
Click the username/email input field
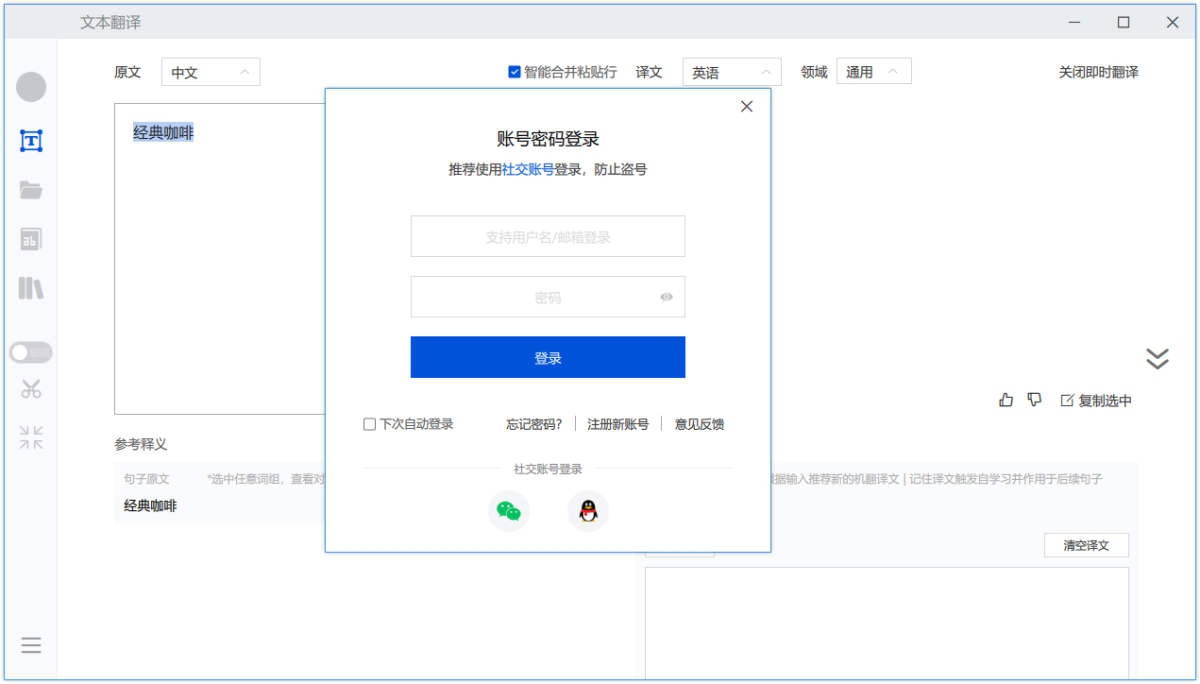tap(547, 237)
